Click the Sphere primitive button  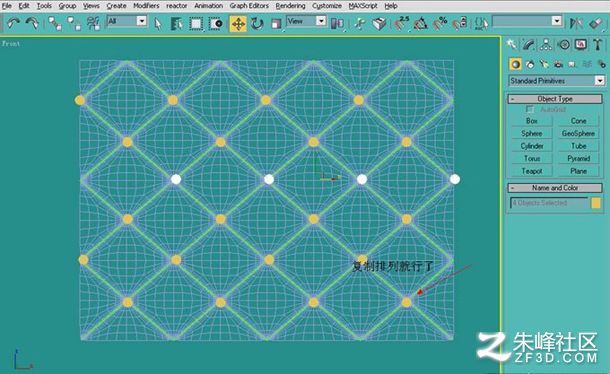coord(531,133)
